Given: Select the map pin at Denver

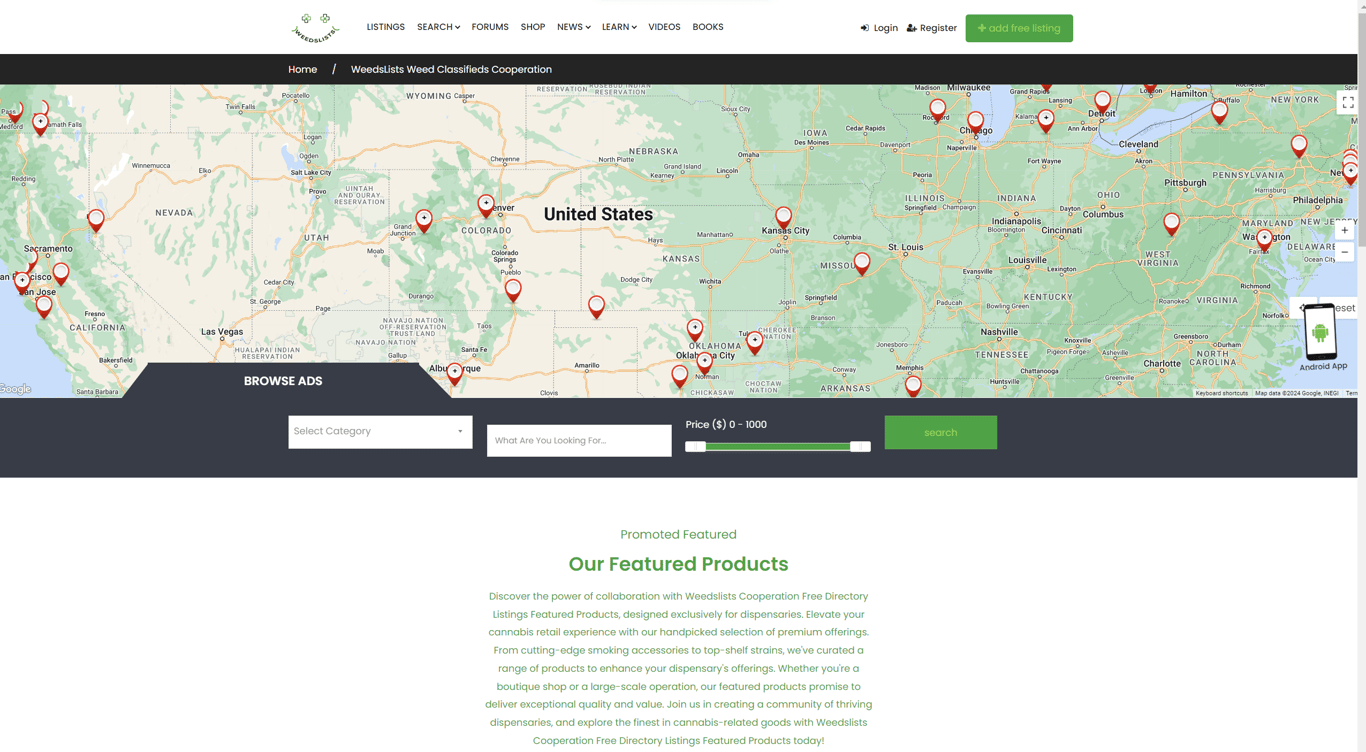Looking at the screenshot, I should pyautogui.click(x=486, y=206).
